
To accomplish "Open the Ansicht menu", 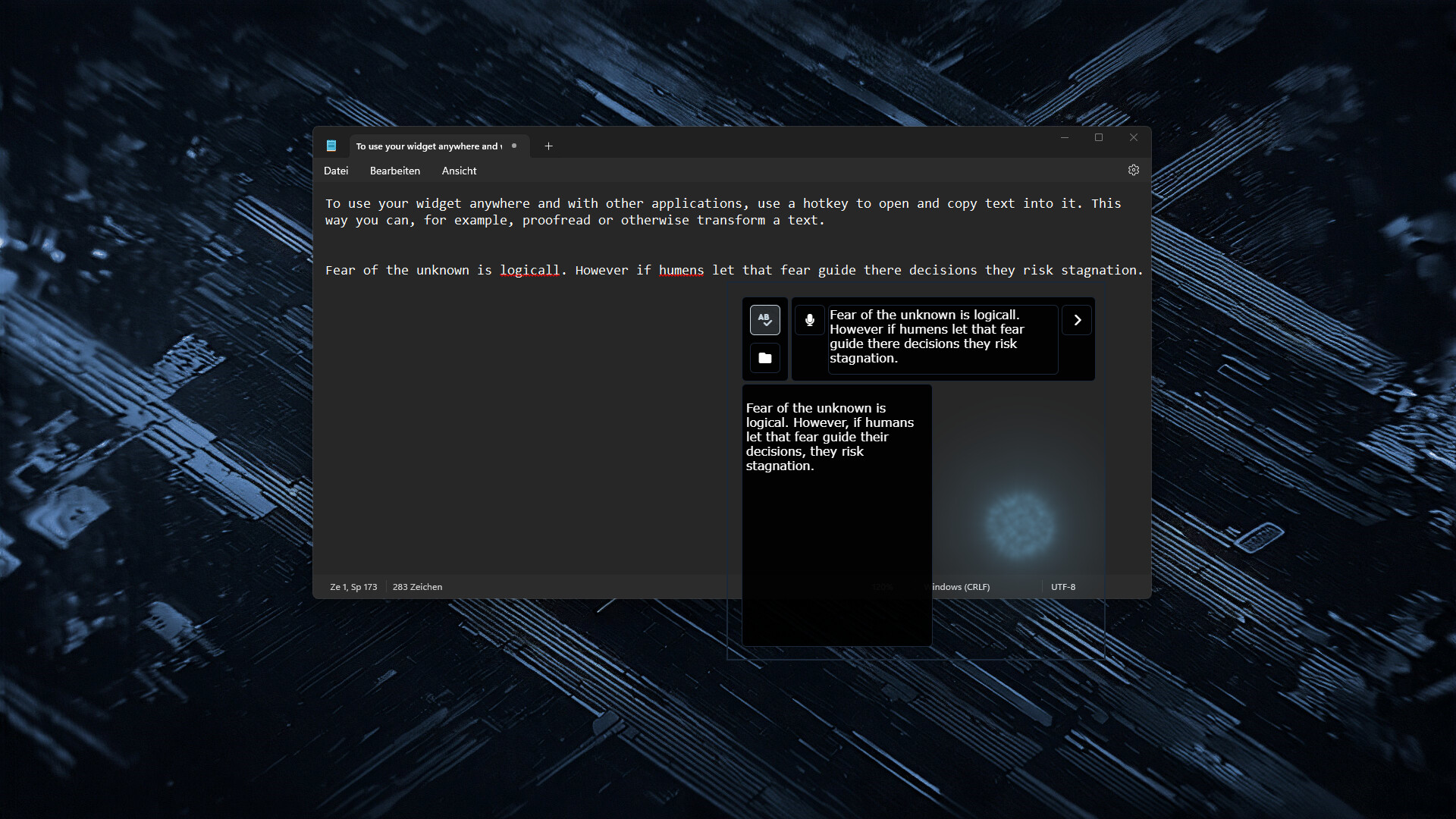I will [x=459, y=171].
